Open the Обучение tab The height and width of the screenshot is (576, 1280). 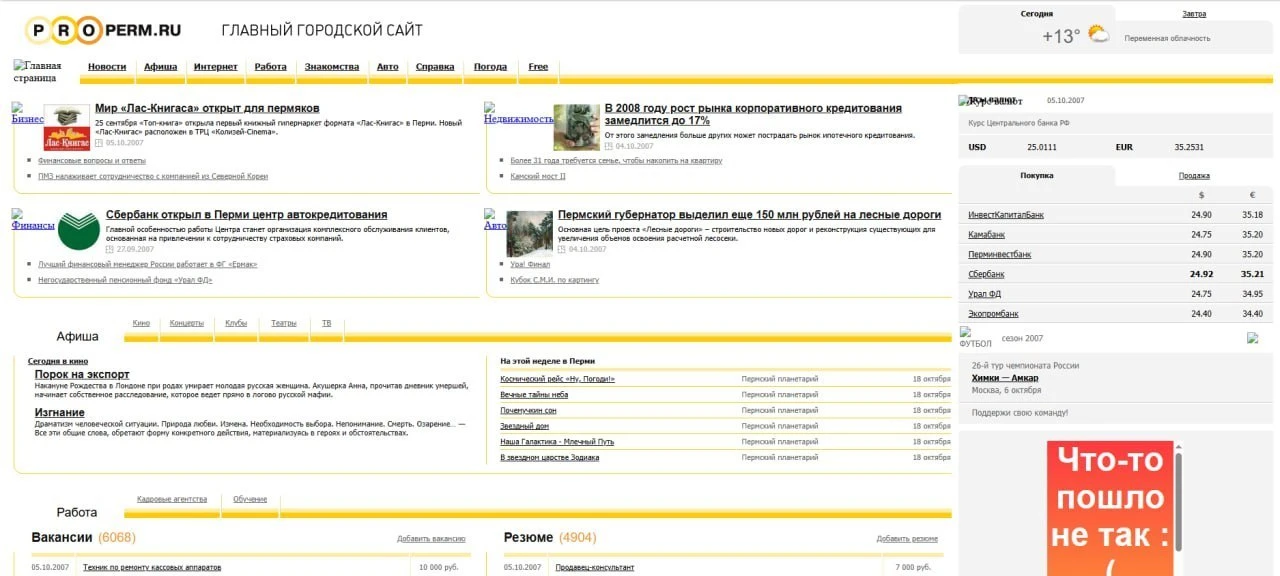250,499
